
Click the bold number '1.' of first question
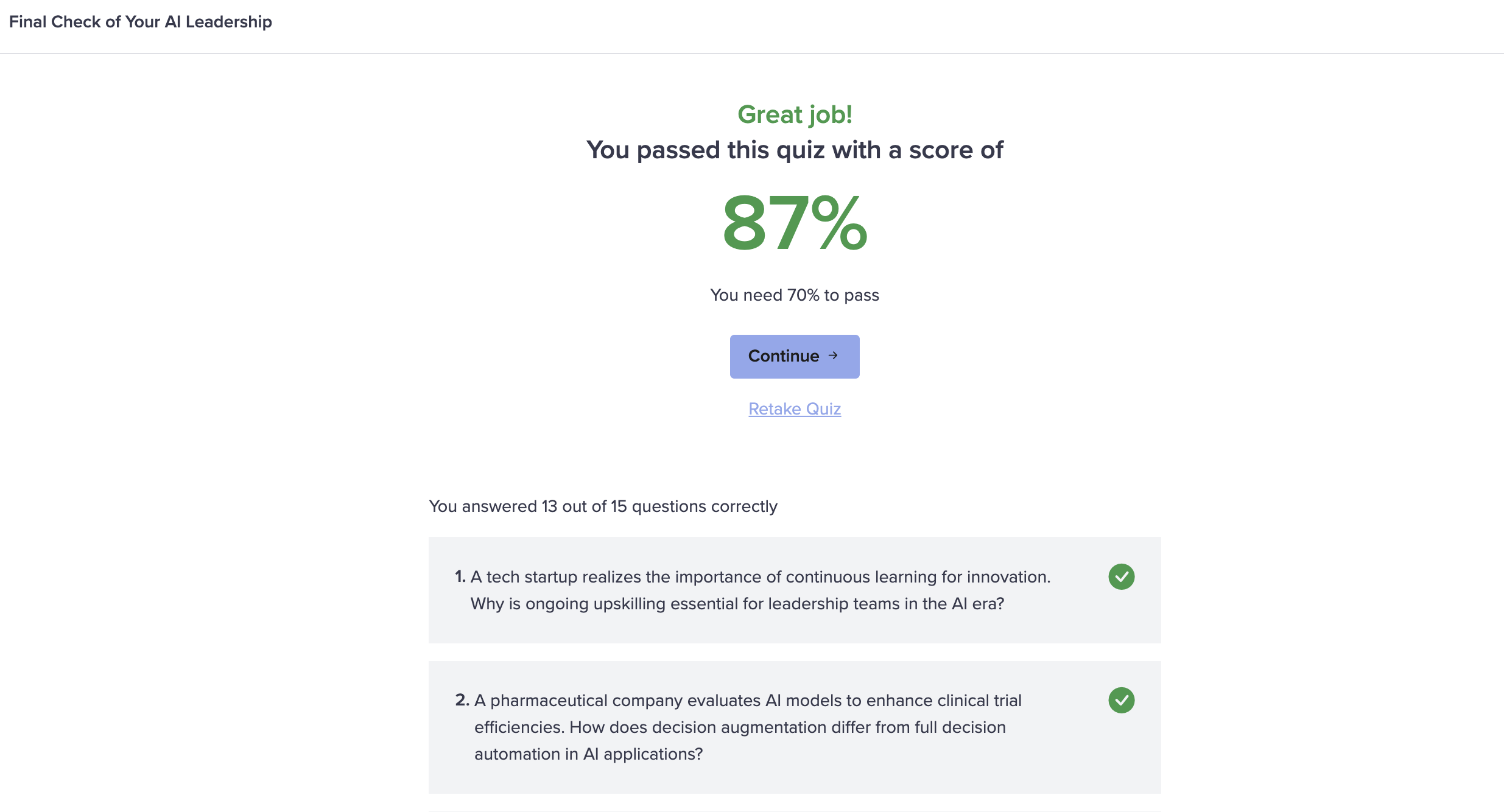(460, 577)
